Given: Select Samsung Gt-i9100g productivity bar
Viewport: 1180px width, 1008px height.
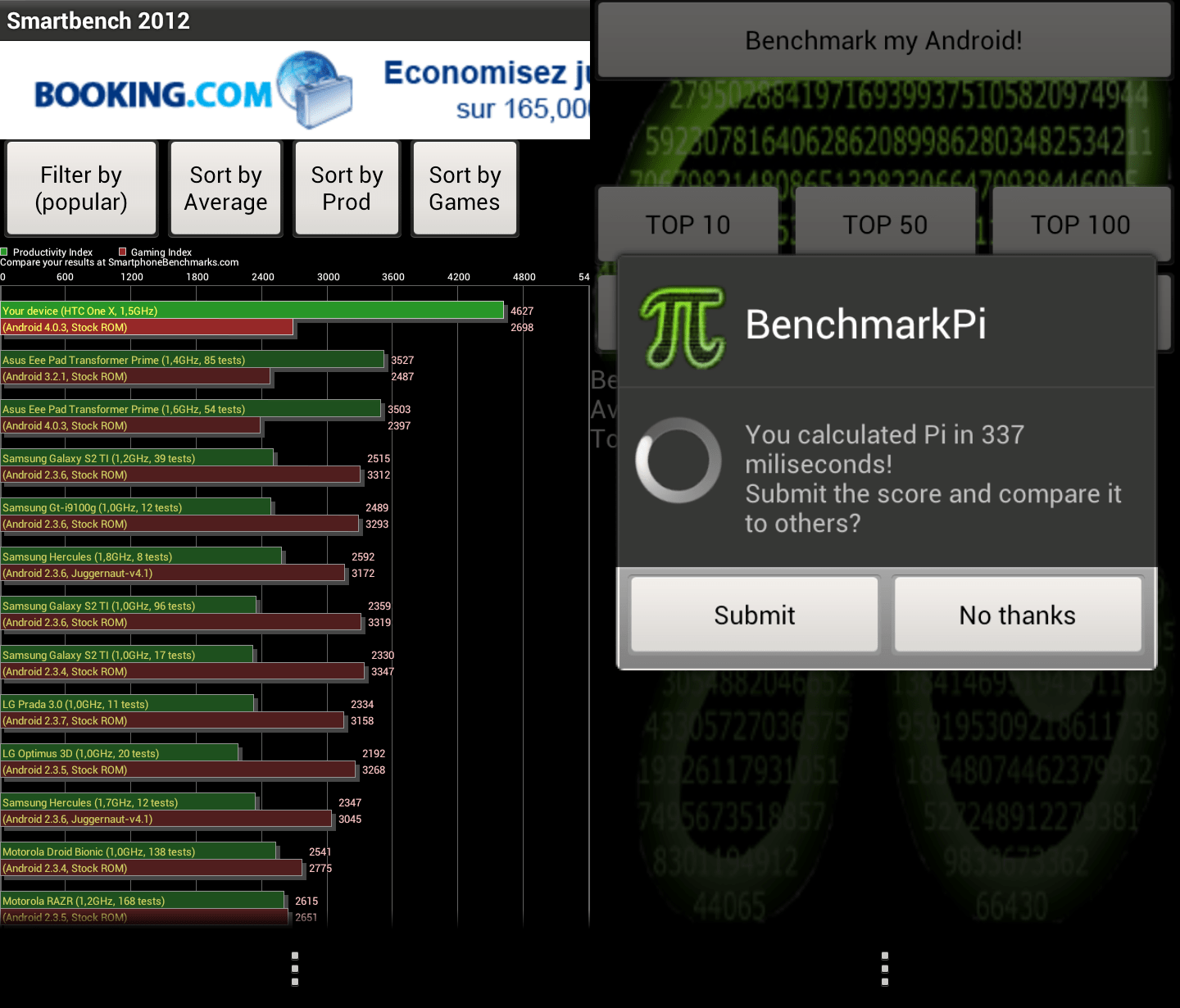Looking at the screenshot, I should (x=136, y=506).
